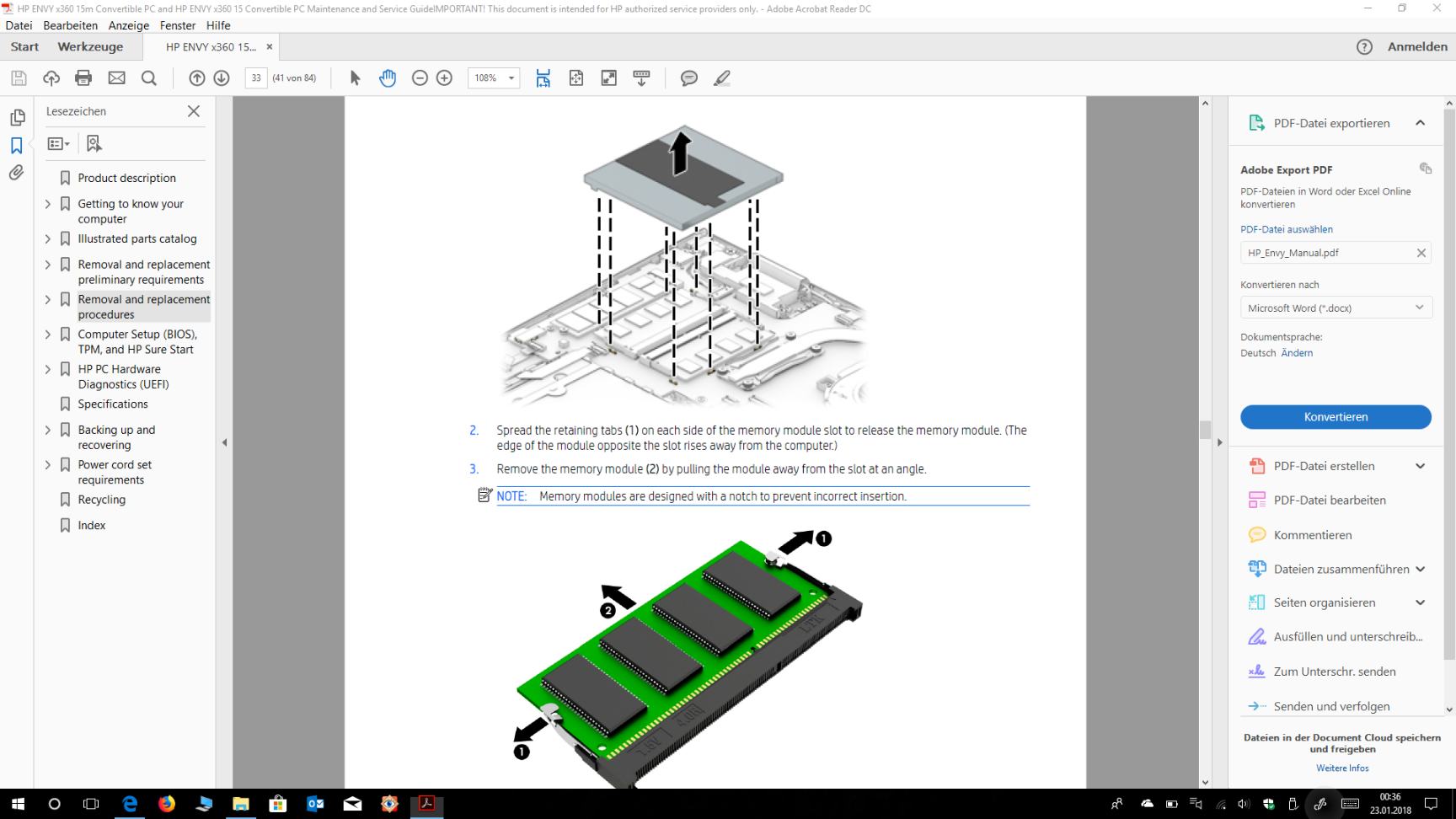This screenshot has height=819, width=1456.
Task: Select the highlighter pen tool
Action: pyautogui.click(x=722, y=78)
